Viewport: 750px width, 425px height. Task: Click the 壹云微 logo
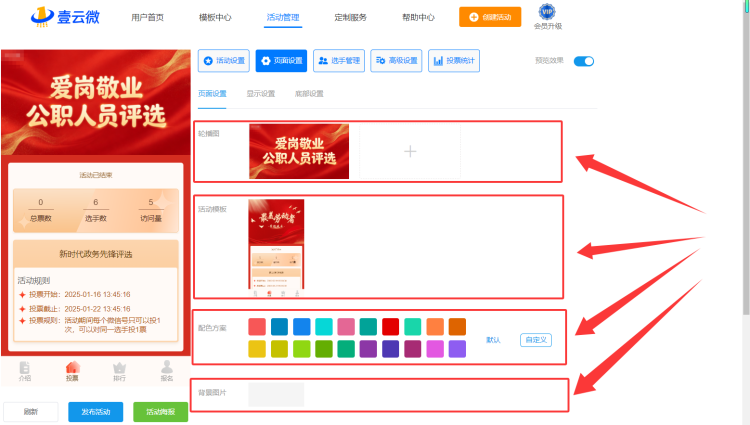(65, 17)
